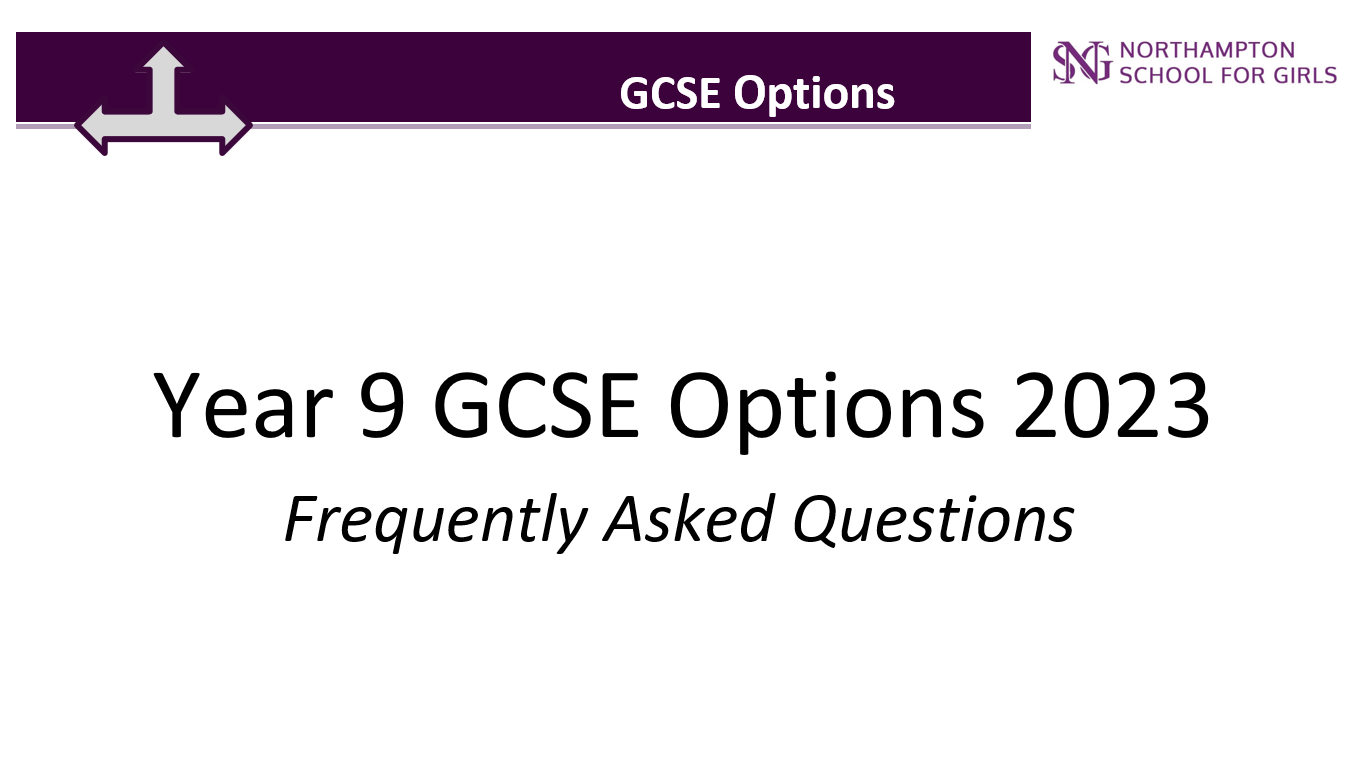The height and width of the screenshot is (763, 1358).
Task: Click the SNG monogram logo
Action: tap(1082, 62)
